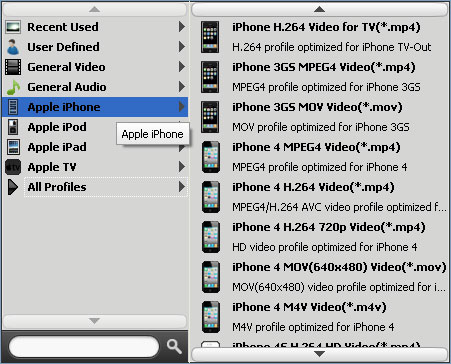Click the category list scroll-up button

(95, 10)
